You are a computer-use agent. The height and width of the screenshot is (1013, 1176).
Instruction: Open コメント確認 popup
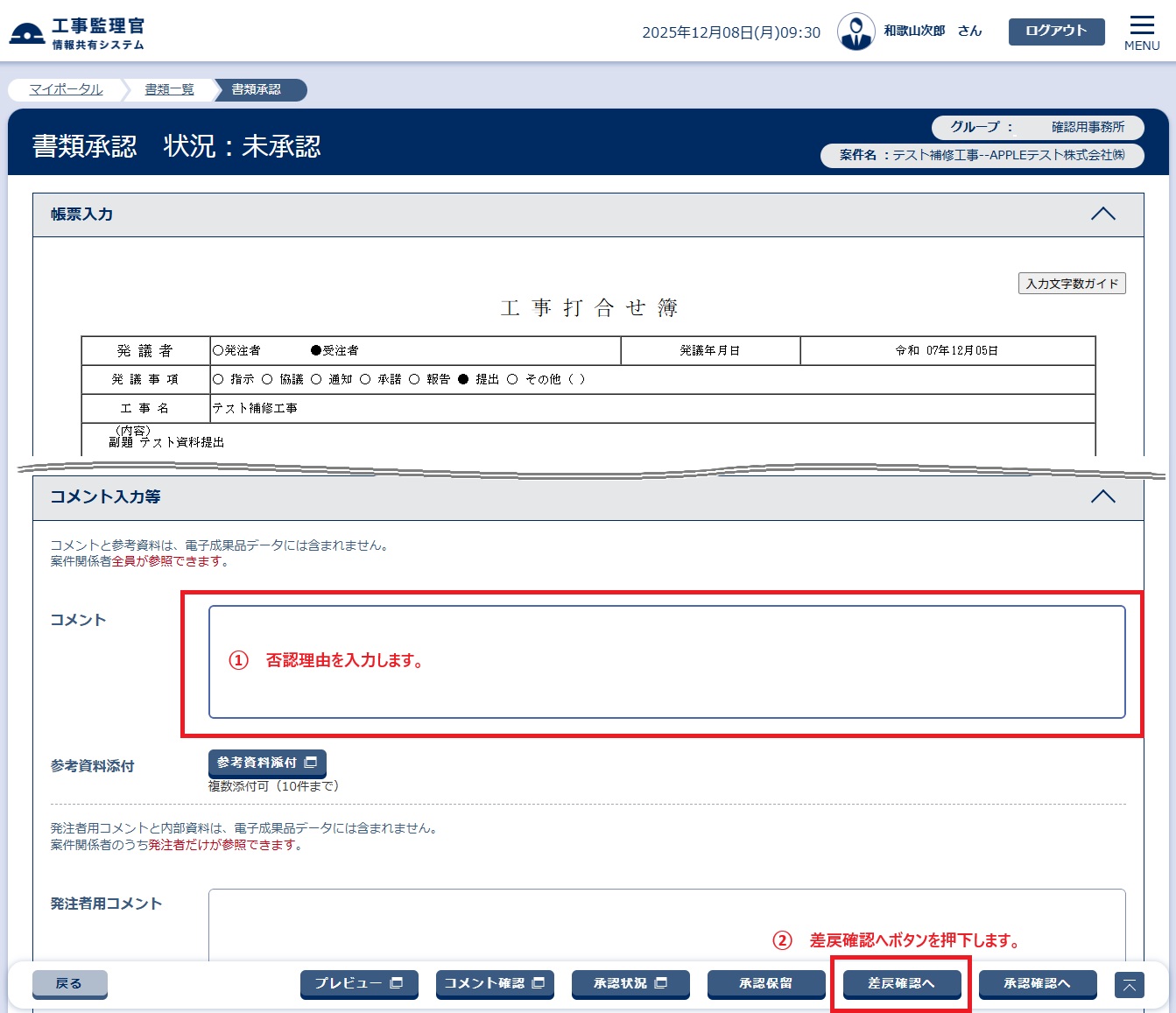point(495,984)
